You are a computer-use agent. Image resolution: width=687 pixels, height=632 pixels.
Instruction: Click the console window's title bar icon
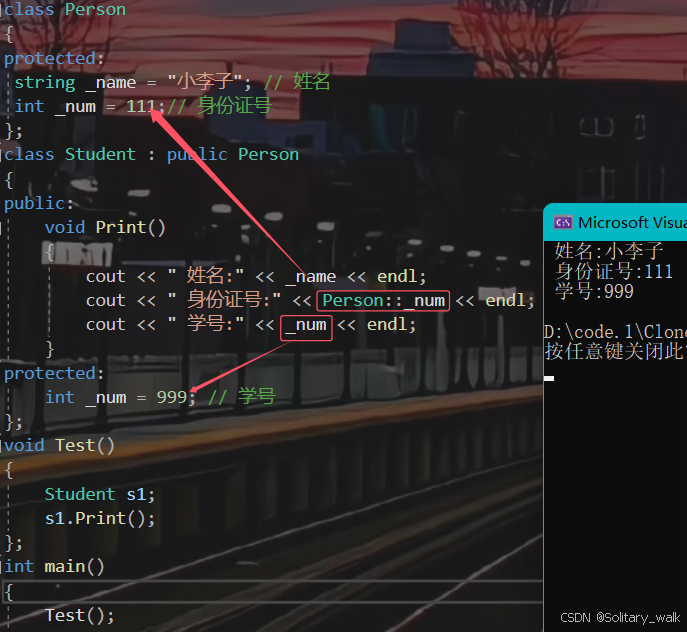563,222
